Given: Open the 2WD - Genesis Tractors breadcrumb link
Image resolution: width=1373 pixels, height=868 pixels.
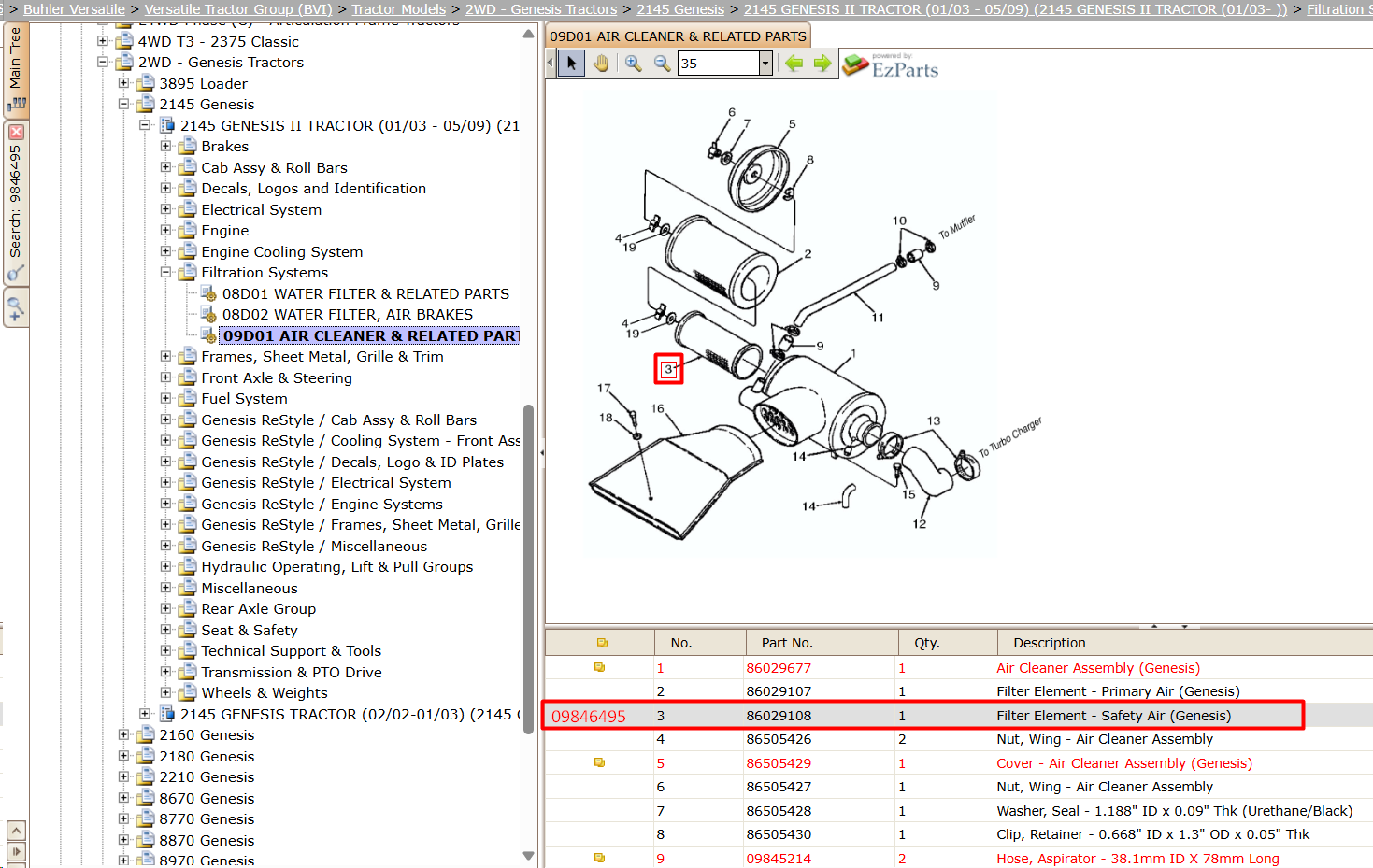Looking at the screenshot, I should click(541, 9).
